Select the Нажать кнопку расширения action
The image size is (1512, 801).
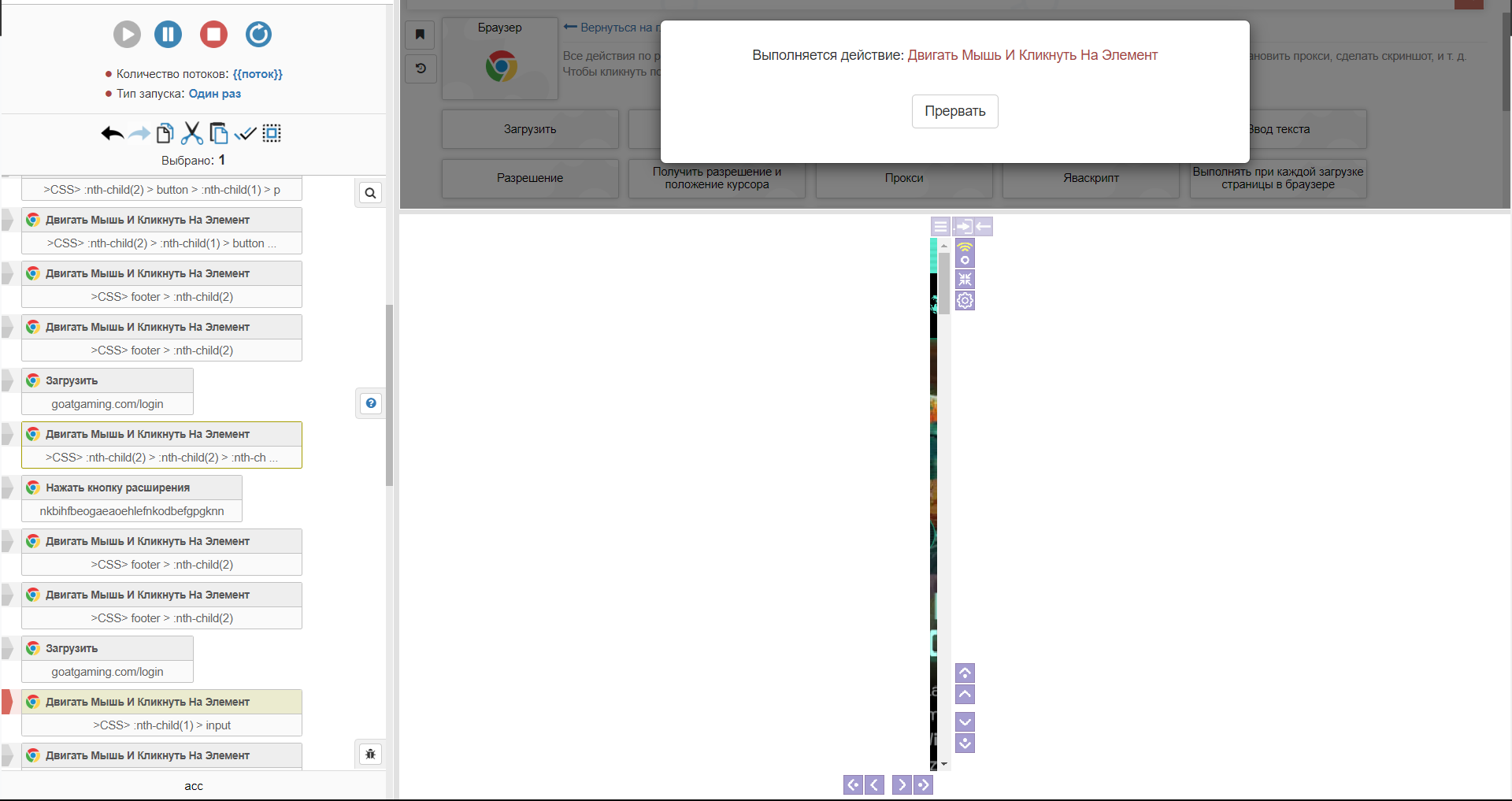[117, 488]
